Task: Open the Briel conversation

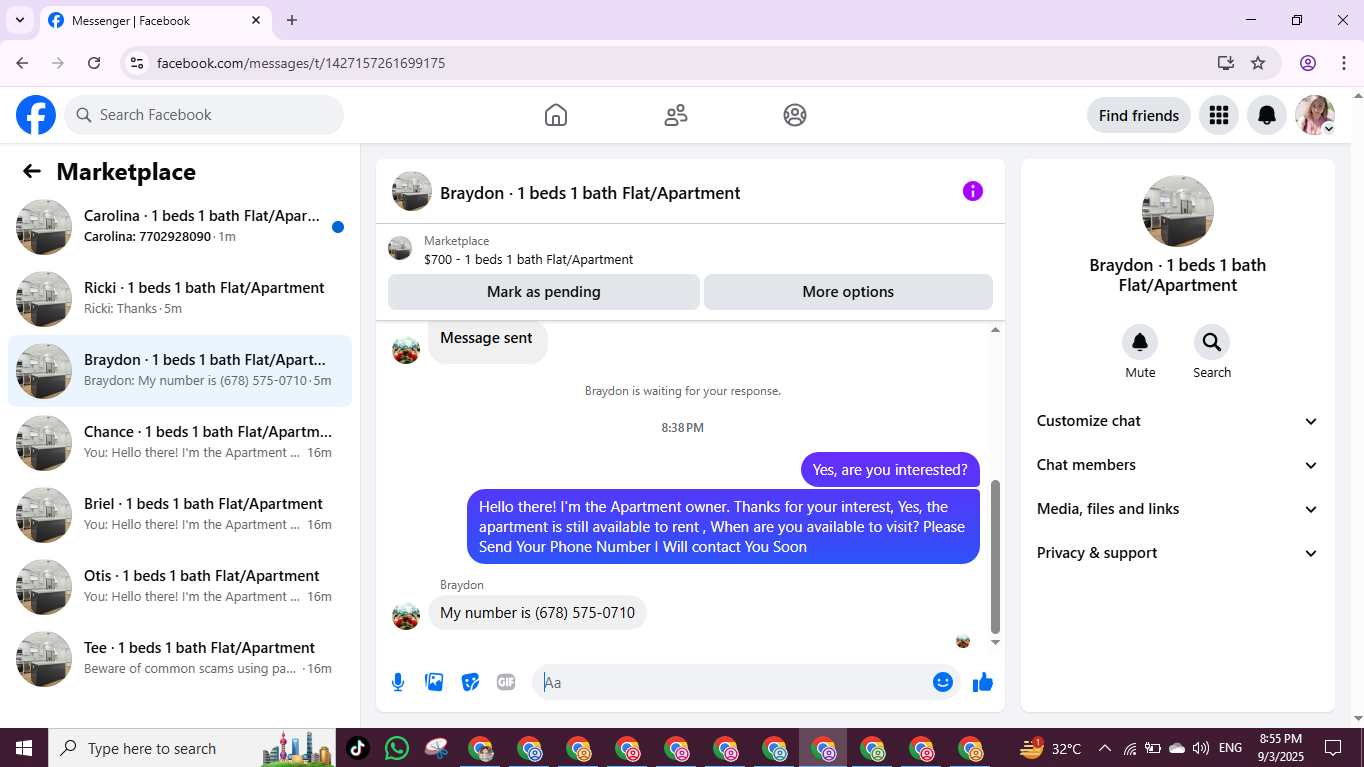Action: [180, 515]
